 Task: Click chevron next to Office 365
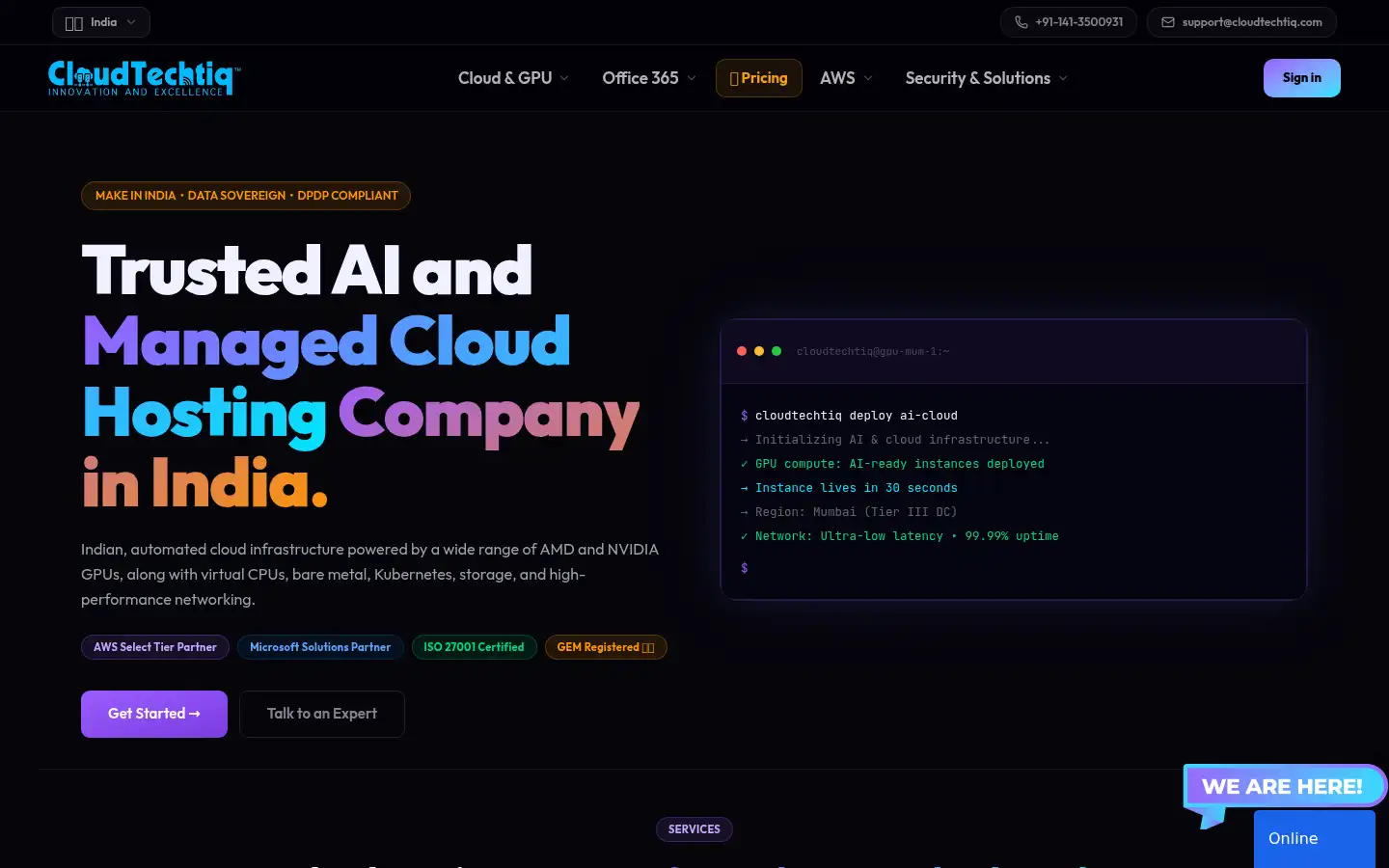[692, 78]
